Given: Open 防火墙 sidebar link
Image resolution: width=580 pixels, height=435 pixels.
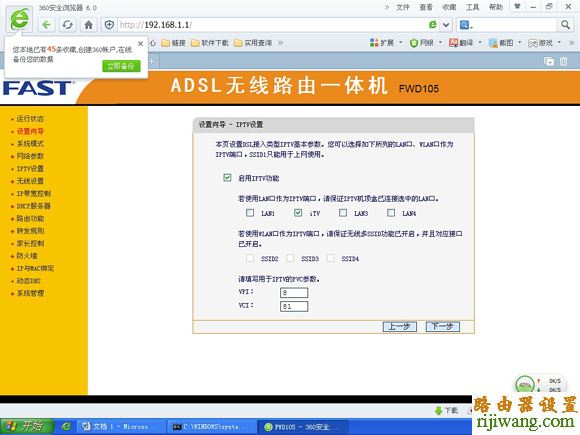Looking at the screenshot, I should (x=27, y=256).
